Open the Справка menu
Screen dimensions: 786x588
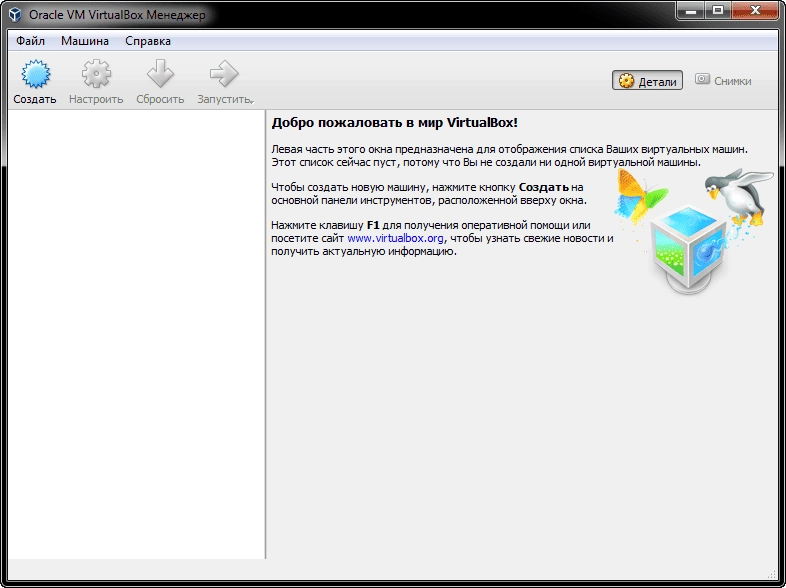(x=148, y=41)
